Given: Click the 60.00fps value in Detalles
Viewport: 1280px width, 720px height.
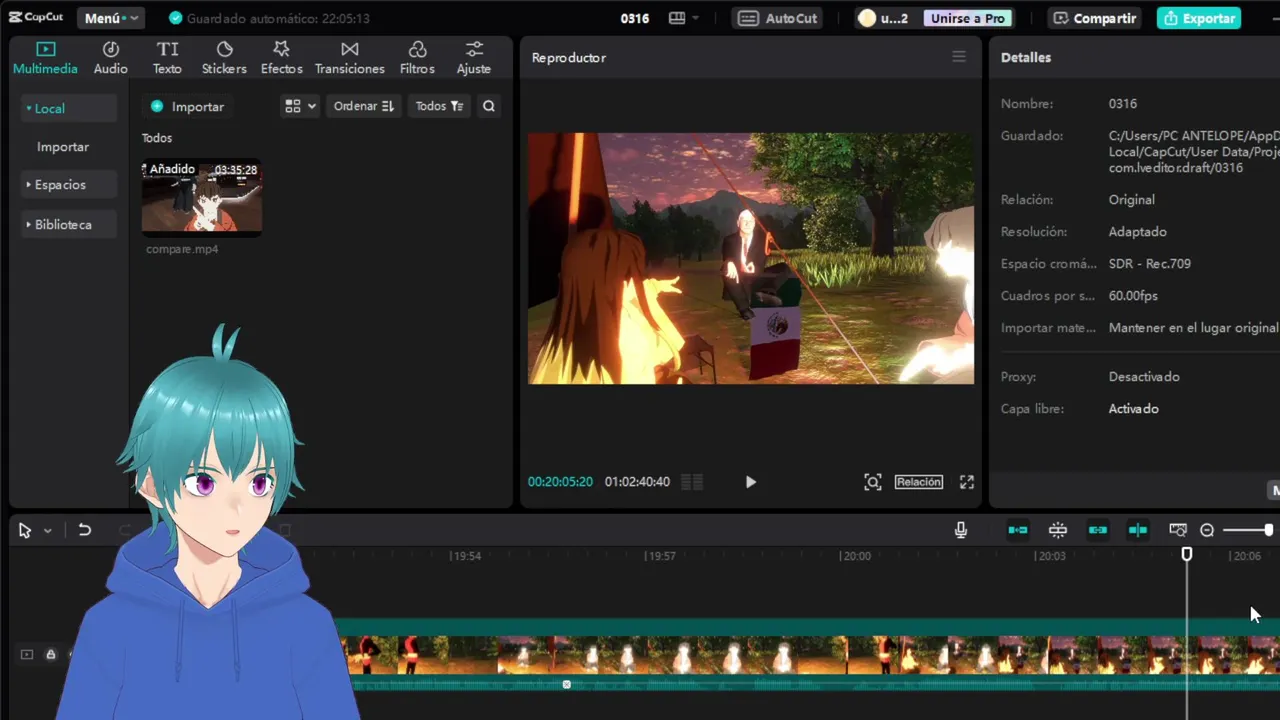Looking at the screenshot, I should 1133,296.
